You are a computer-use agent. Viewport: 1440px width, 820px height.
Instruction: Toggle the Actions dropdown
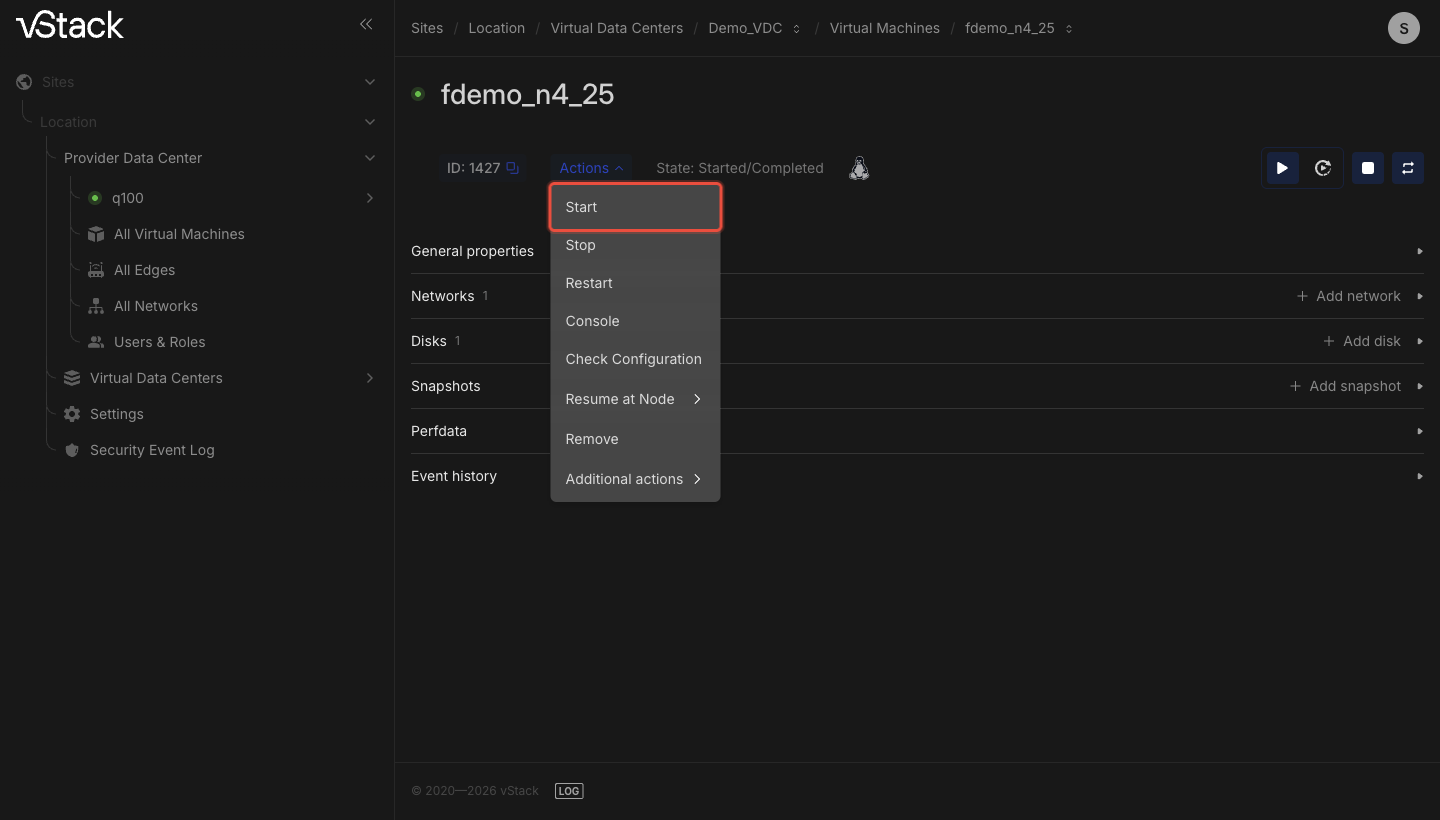pyautogui.click(x=591, y=168)
